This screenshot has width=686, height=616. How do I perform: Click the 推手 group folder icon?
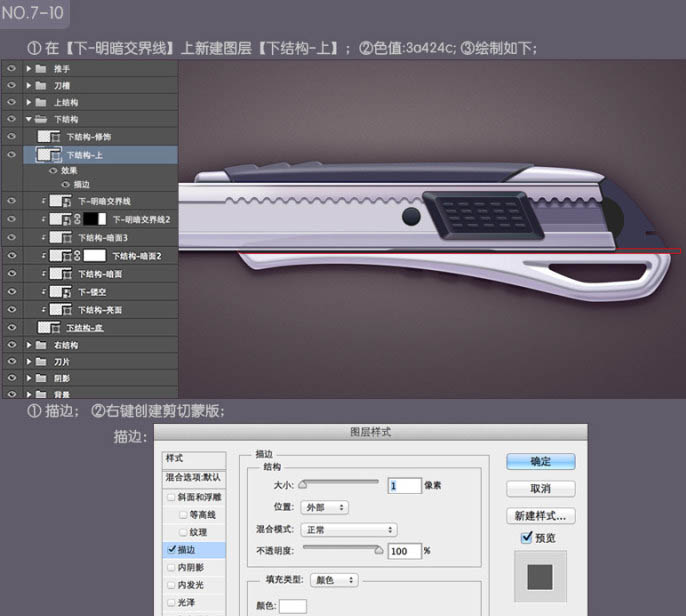point(41,69)
